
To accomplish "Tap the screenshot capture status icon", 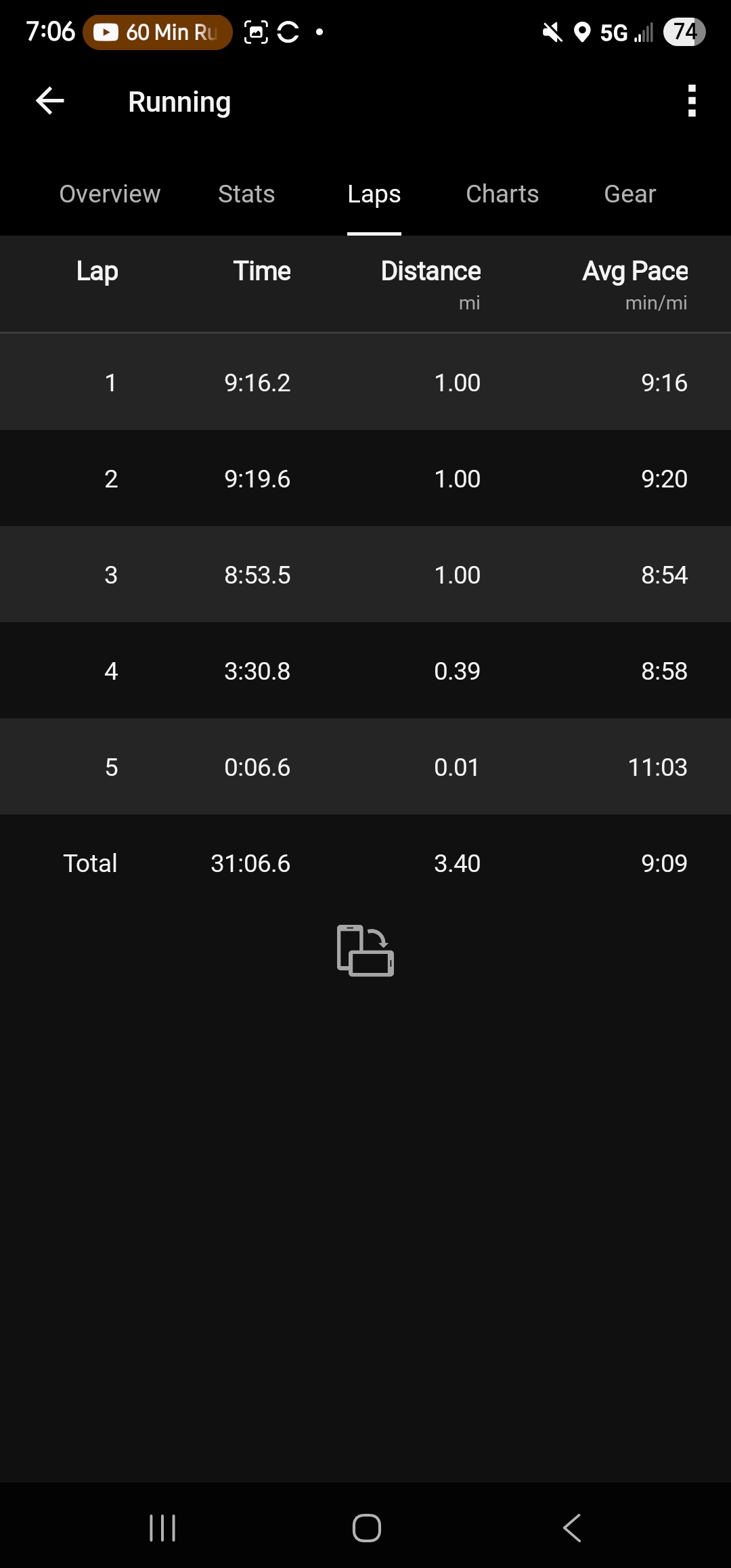I will pyautogui.click(x=256, y=32).
